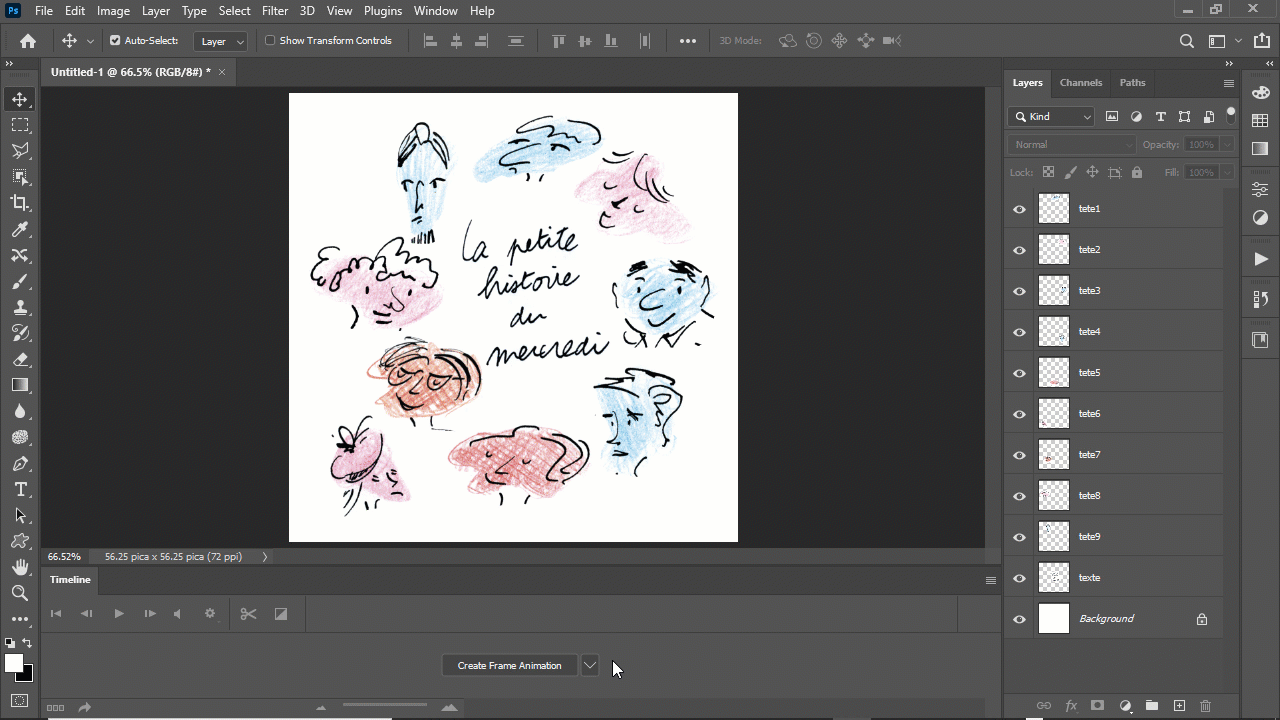1280x720 pixels.
Task: Open the Window menu
Action: tap(436, 11)
